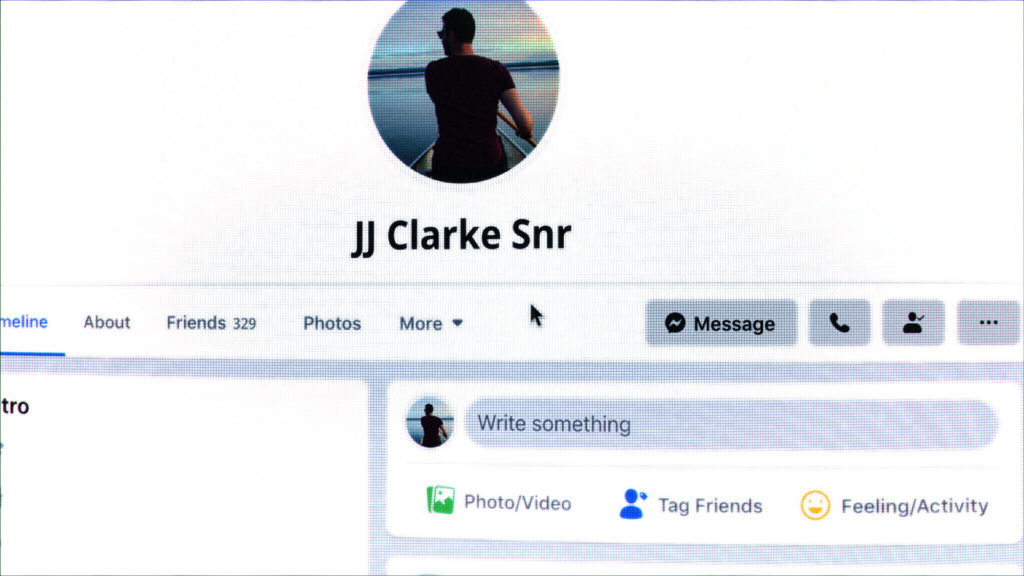The height and width of the screenshot is (576, 1024).
Task: Click the Message button
Action: 721,323
